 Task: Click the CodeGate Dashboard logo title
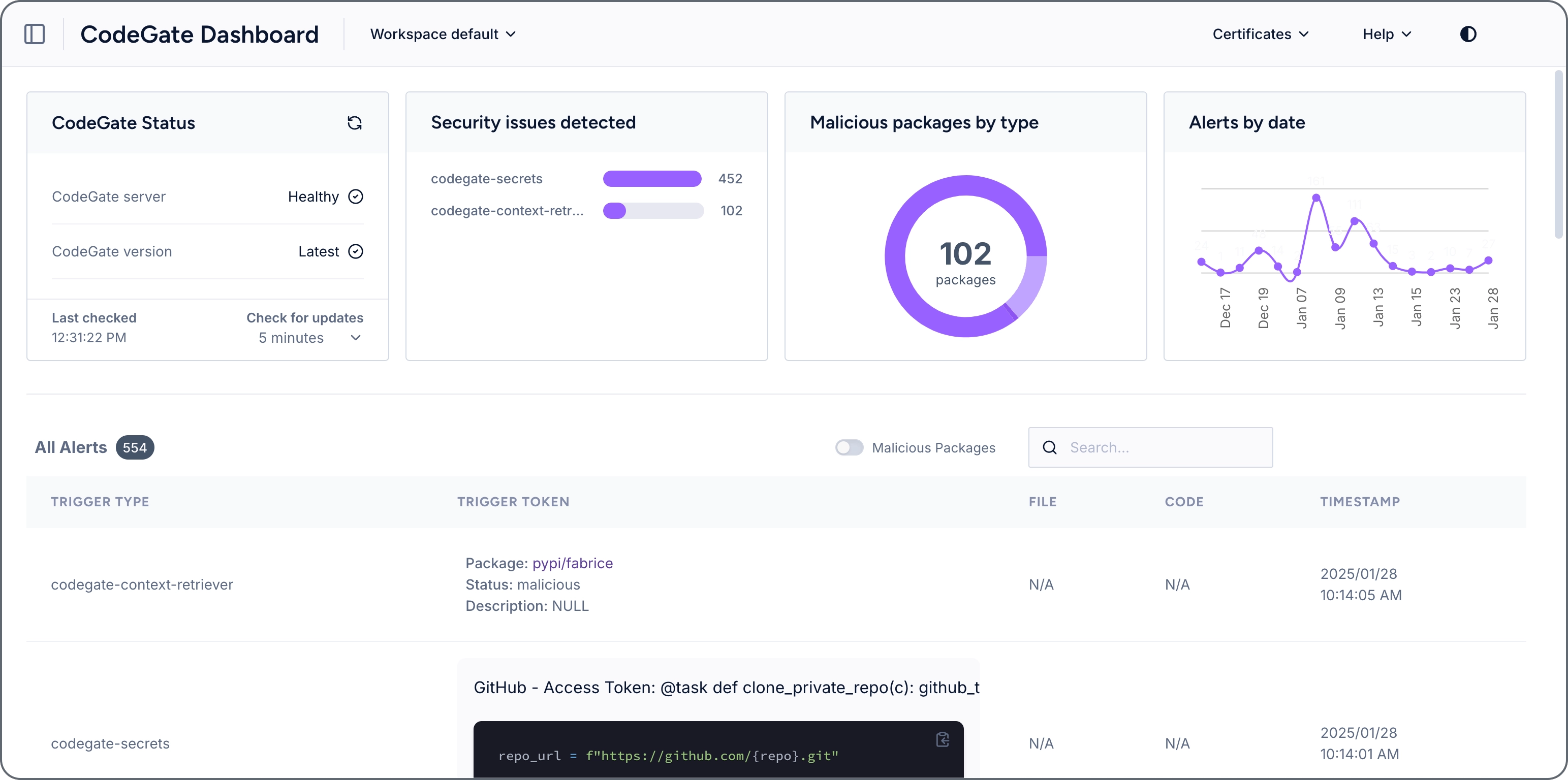point(200,34)
